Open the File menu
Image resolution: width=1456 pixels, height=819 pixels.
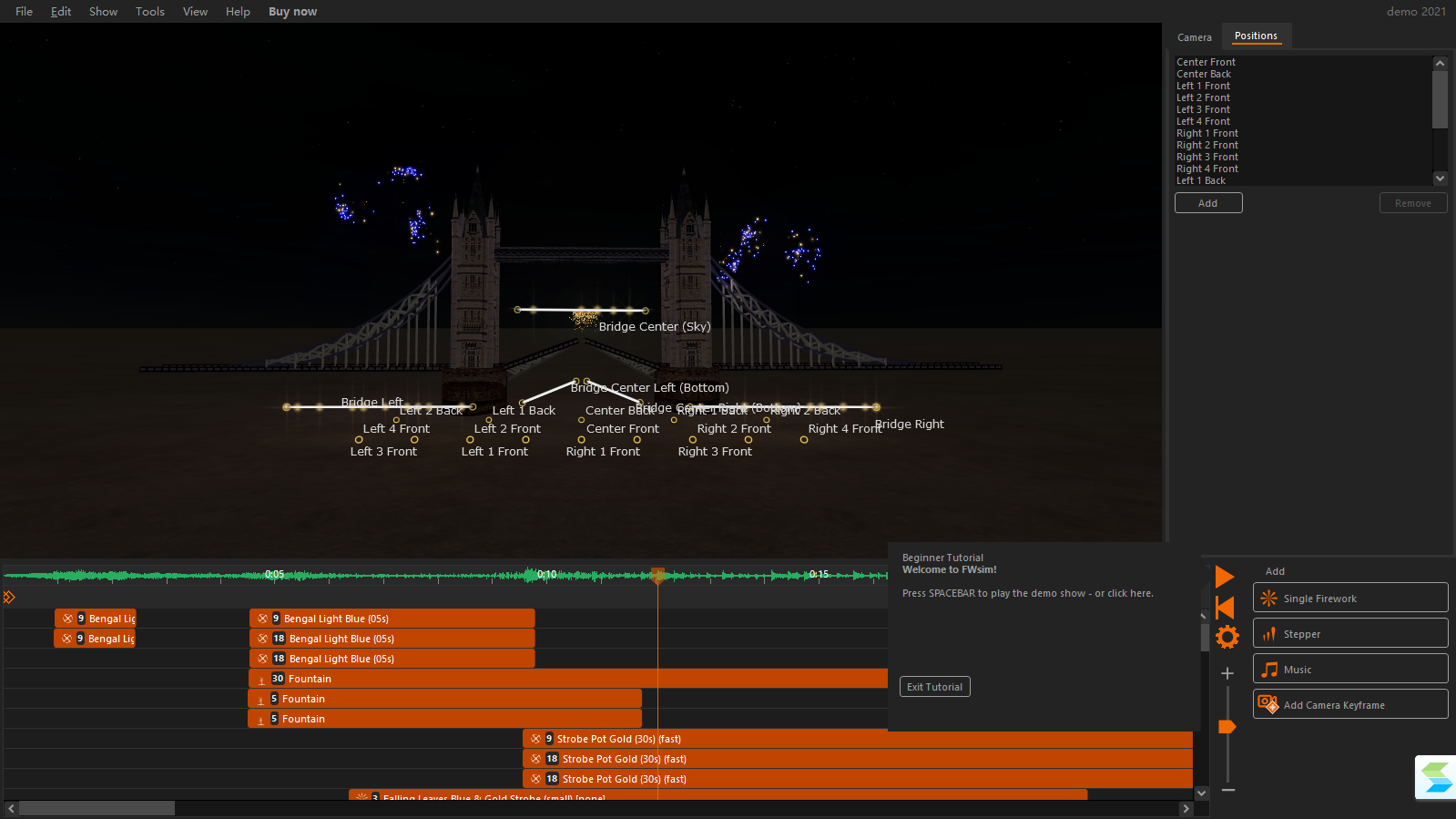(25, 12)
